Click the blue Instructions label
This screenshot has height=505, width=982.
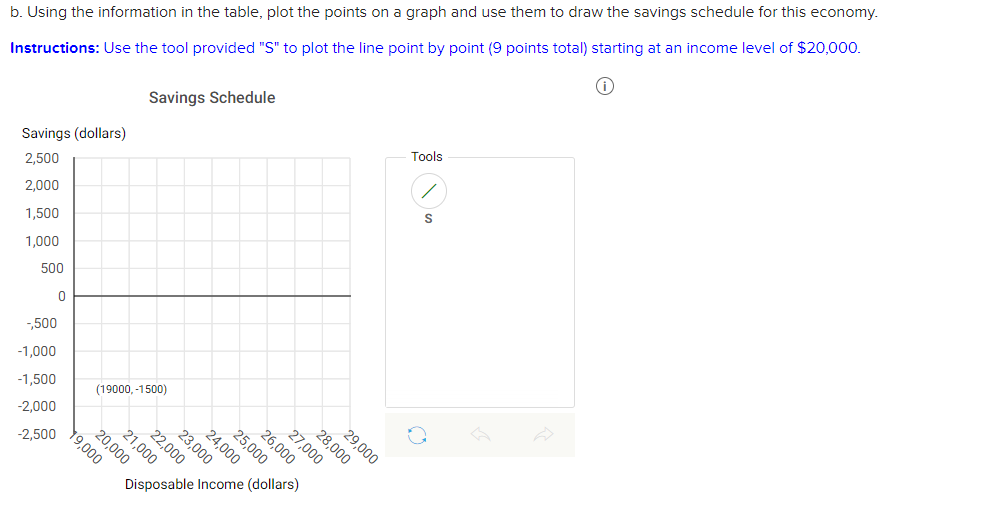click(55, 48)
